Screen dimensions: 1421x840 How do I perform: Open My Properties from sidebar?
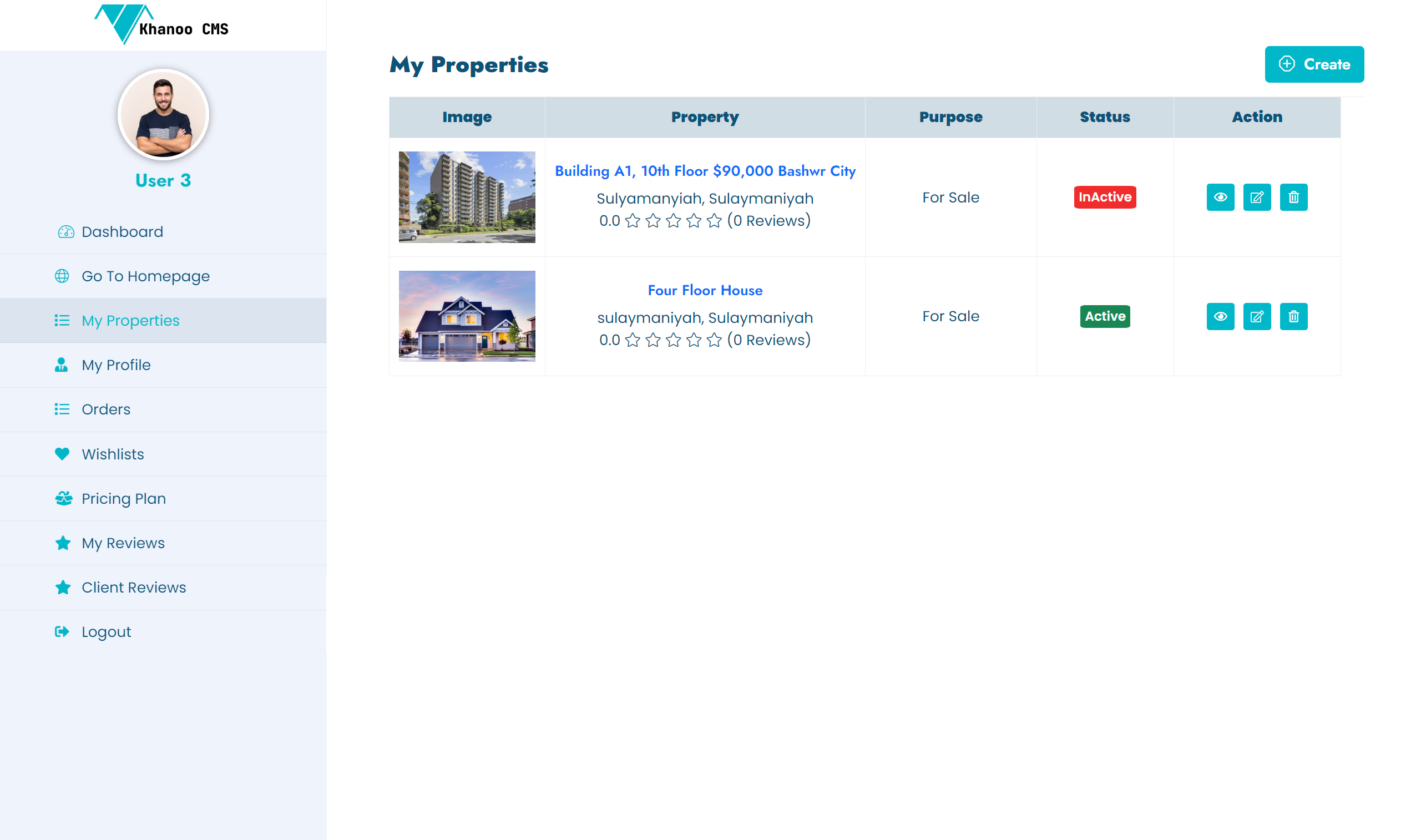tap(131, 320)
